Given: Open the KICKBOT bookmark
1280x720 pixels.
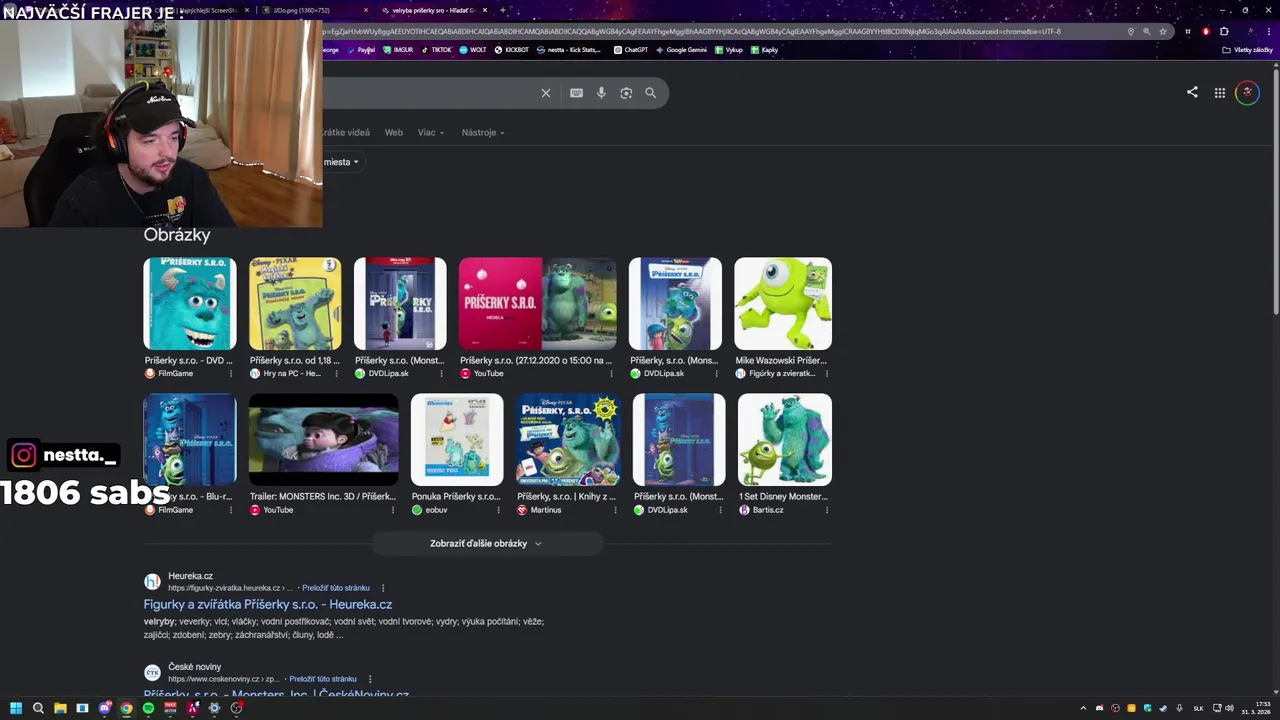Looking at the screenshot, I should coord(511,49).
